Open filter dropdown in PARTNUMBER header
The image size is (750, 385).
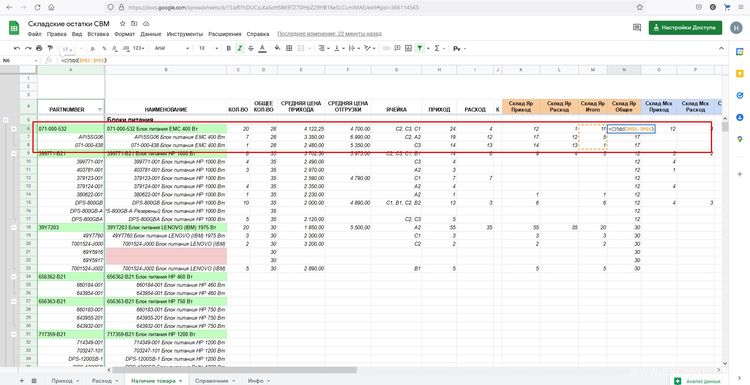point(99,110)
